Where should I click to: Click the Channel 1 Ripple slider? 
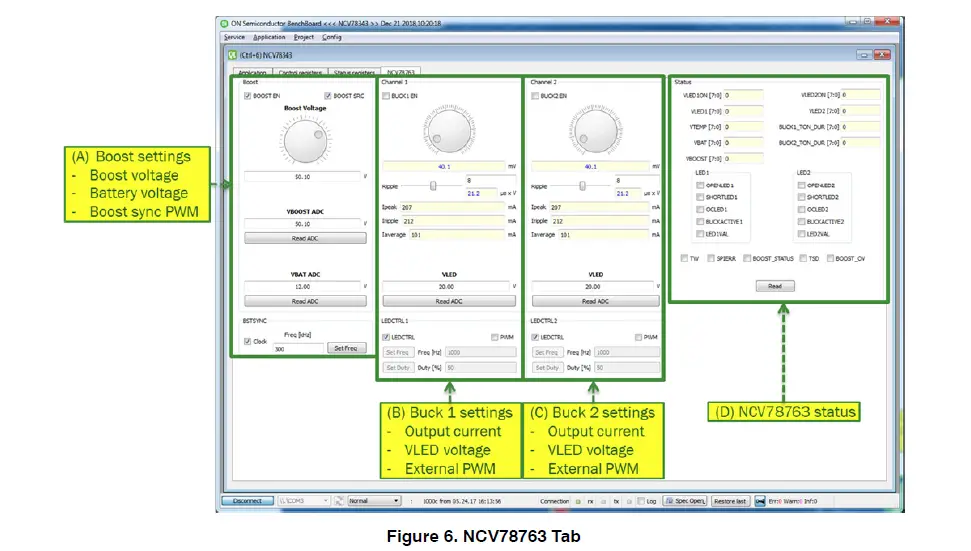(x=432, y=186)
